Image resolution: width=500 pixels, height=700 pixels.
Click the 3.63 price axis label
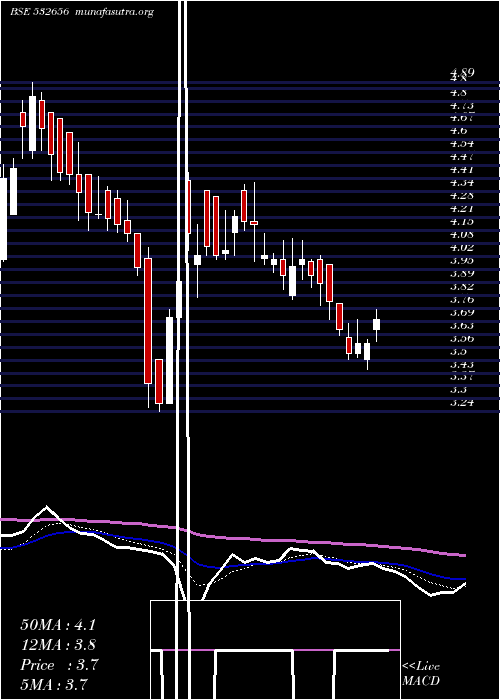pyautogui.click(x=462, y=325)
